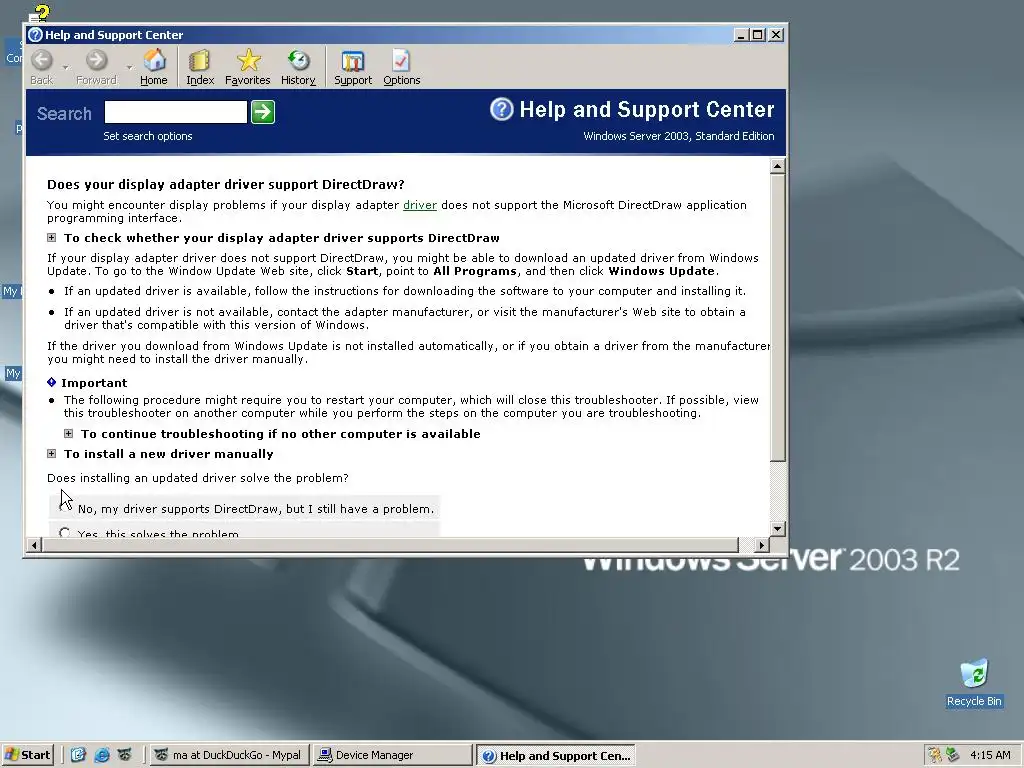
Task: Select Help and Support Center taskbar button
Action: (x=556, y=755)
